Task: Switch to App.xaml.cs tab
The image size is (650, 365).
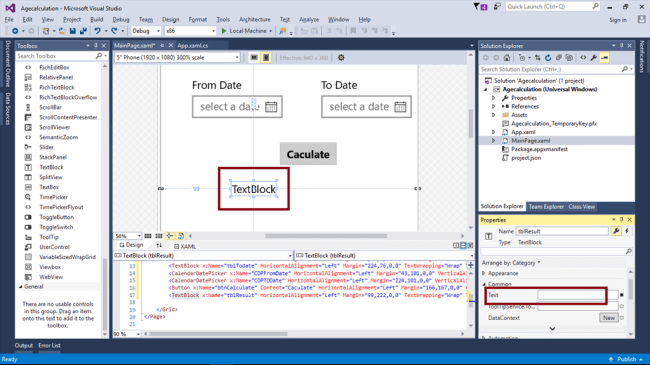Action: pyautogui.click(x=193, y=46)
